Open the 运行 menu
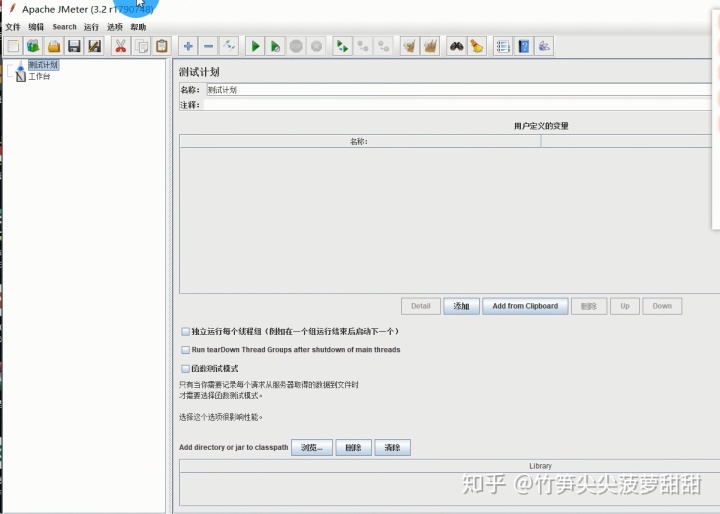Viewport: 720px width, 514px height. coord(91,27)
